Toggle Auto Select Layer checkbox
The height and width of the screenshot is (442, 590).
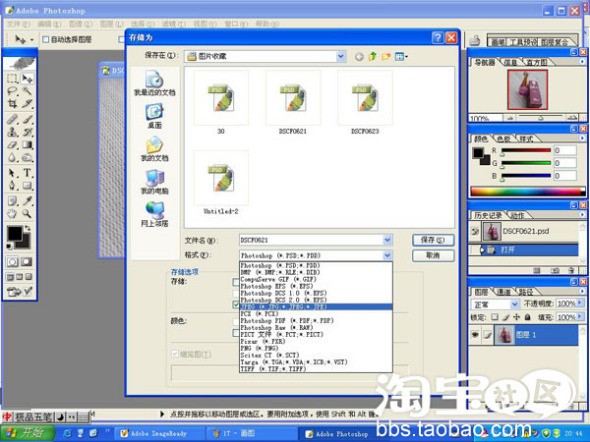pos(45,39)
